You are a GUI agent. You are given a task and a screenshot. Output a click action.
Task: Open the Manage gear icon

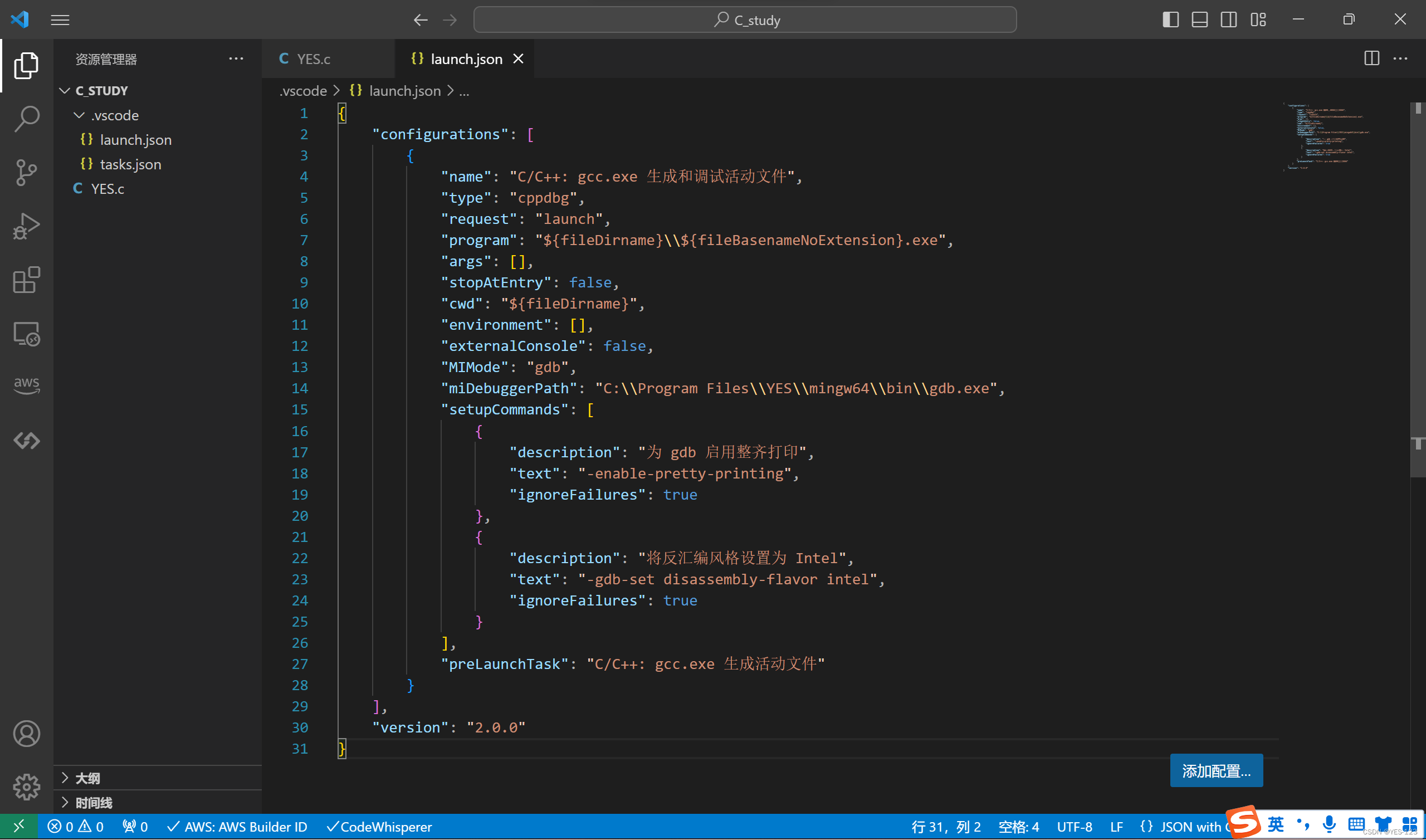pos(26,787)
